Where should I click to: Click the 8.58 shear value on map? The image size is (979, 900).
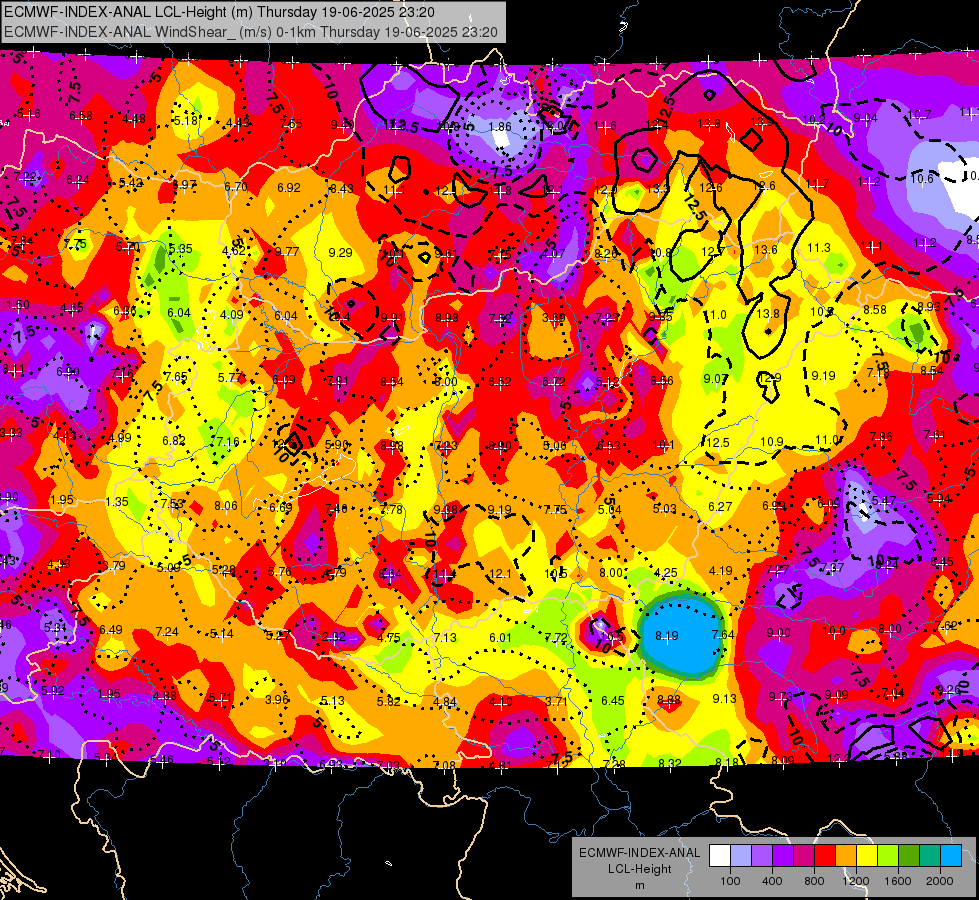(875, 310)
